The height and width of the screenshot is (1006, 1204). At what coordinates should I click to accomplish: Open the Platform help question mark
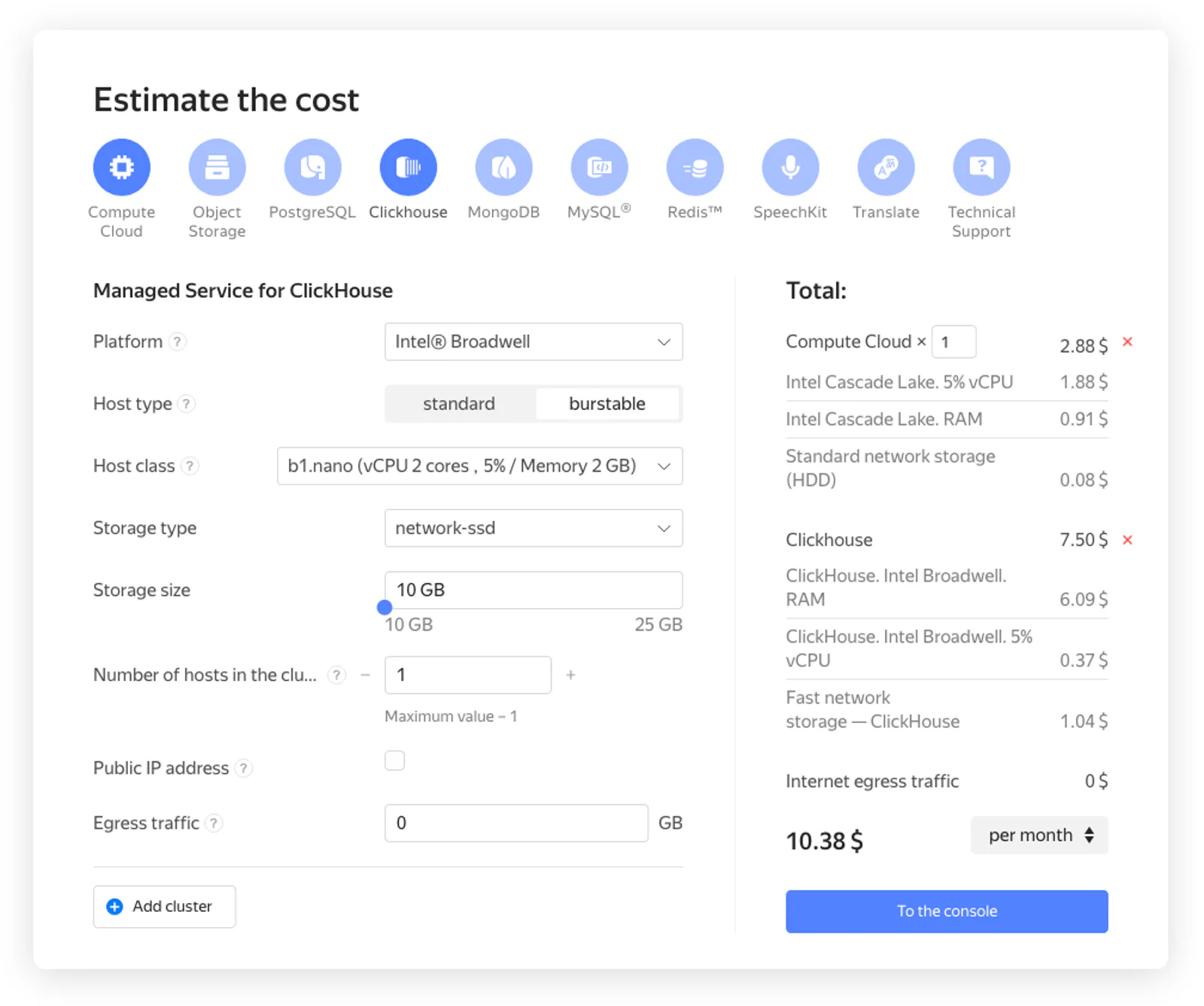[x=178, y=342]
